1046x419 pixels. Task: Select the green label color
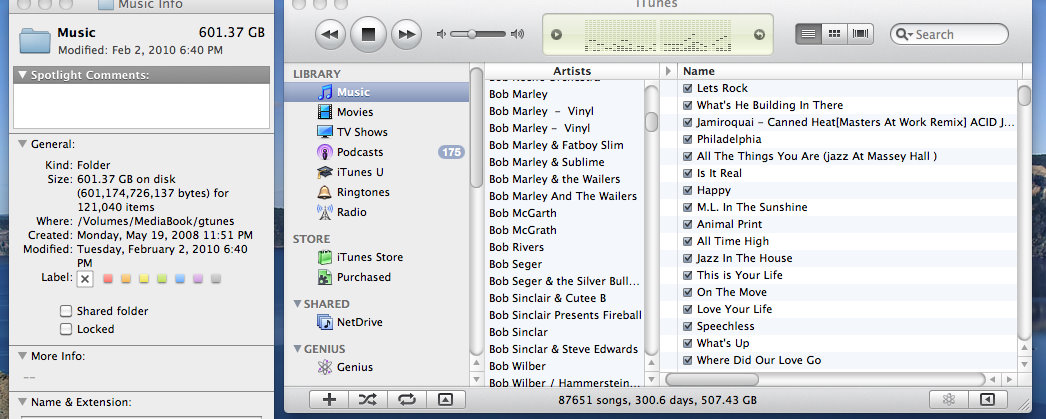point(162,279)
